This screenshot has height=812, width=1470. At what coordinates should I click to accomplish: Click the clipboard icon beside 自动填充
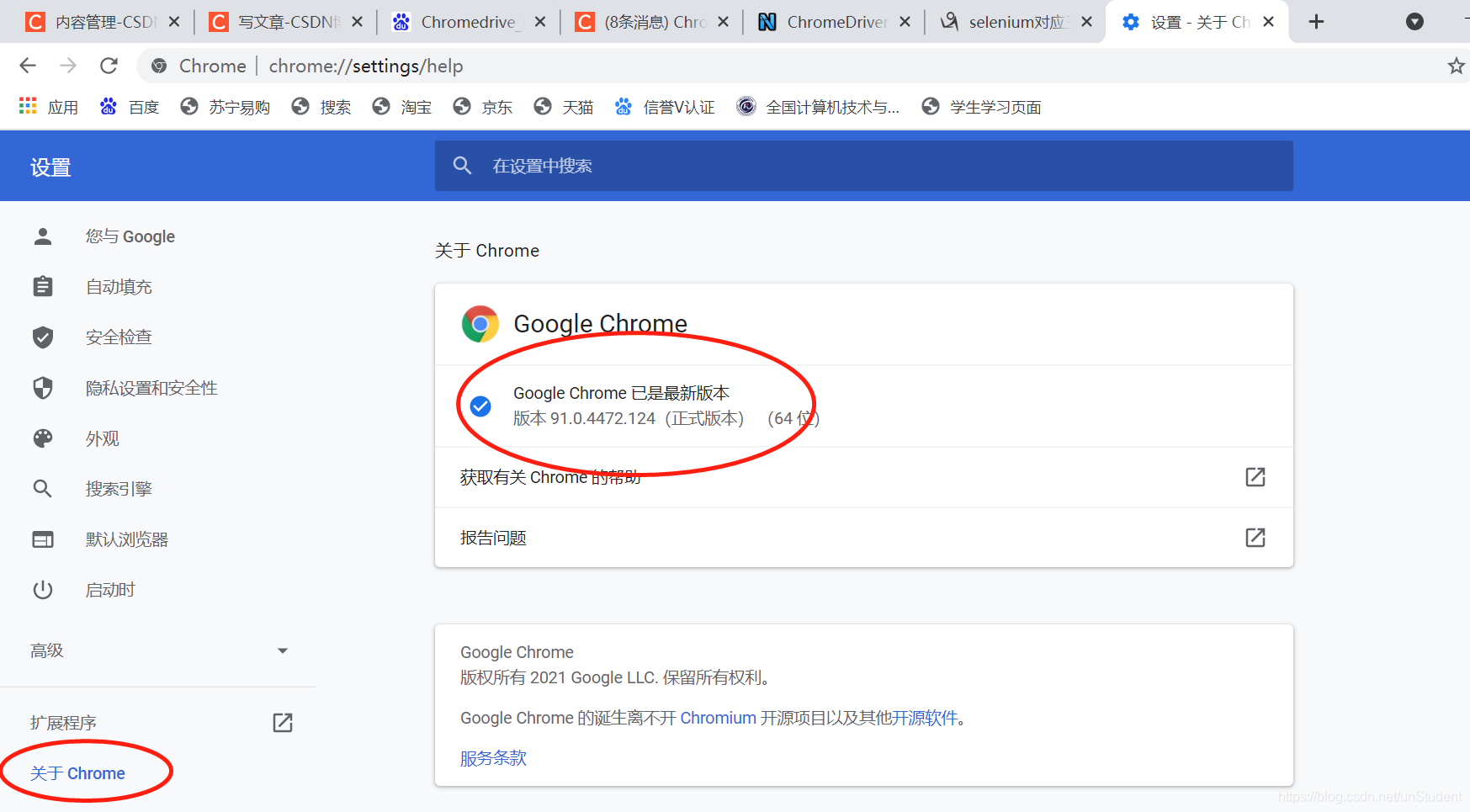(43, 287)
